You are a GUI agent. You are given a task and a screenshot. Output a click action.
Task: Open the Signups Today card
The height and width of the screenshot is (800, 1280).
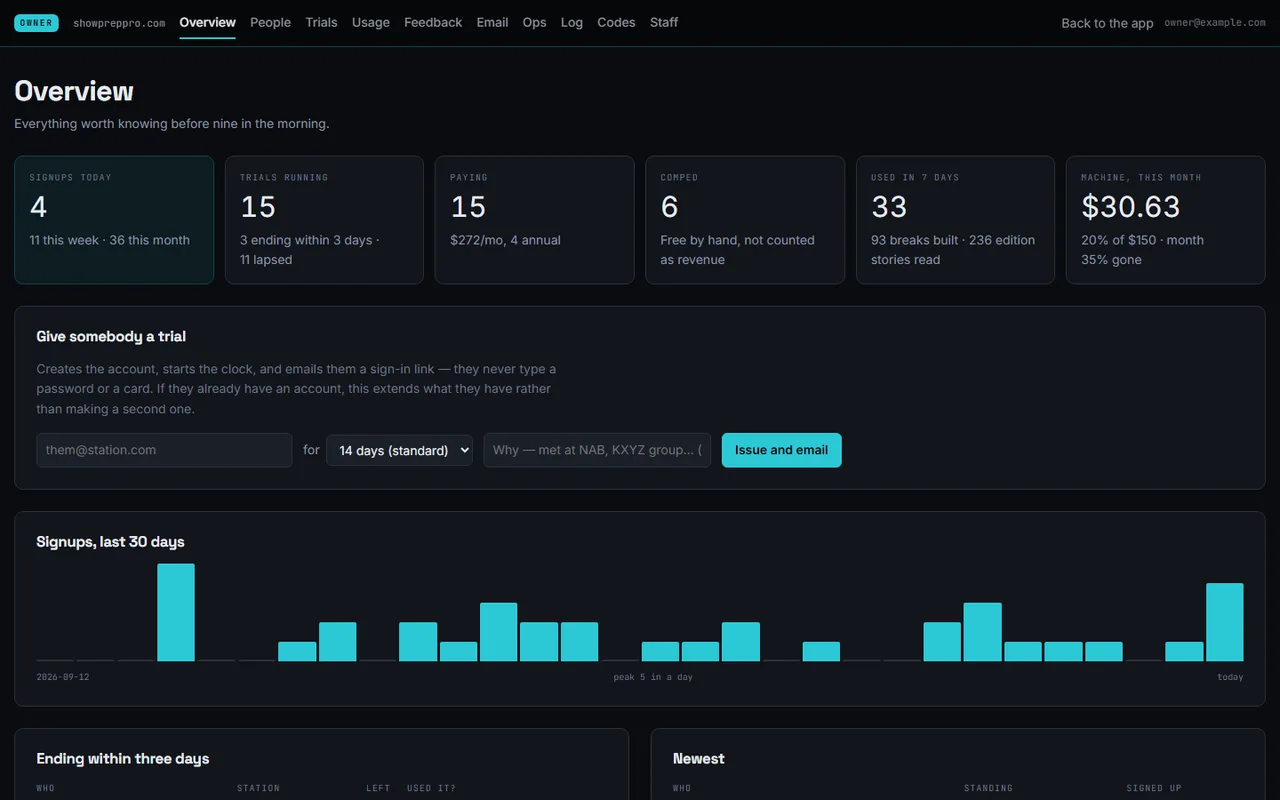(114, 220)
